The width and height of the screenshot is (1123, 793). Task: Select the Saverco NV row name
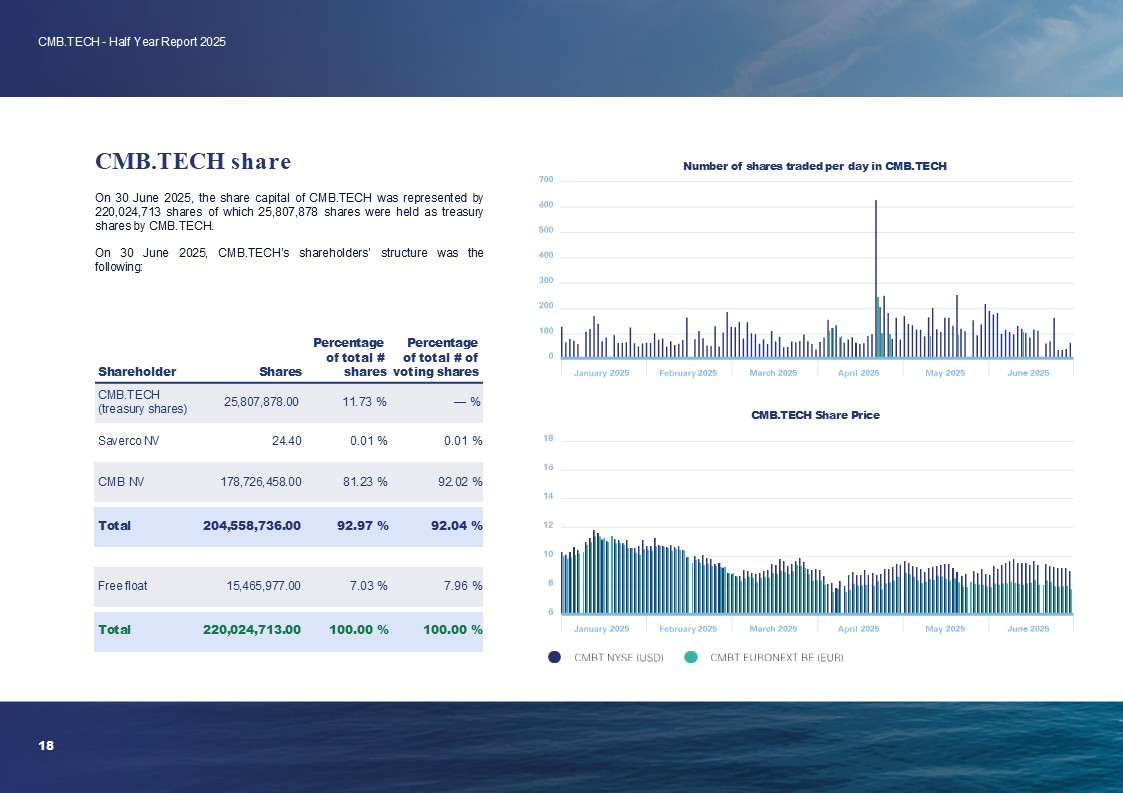point(121,441)
